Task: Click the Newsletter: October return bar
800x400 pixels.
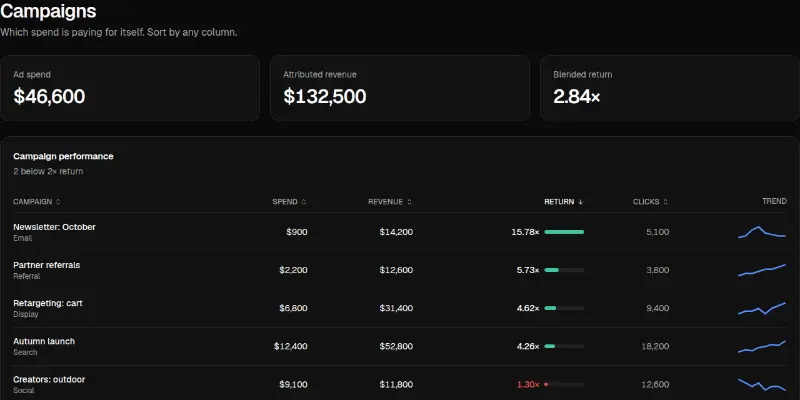Action: click(564, 232)
